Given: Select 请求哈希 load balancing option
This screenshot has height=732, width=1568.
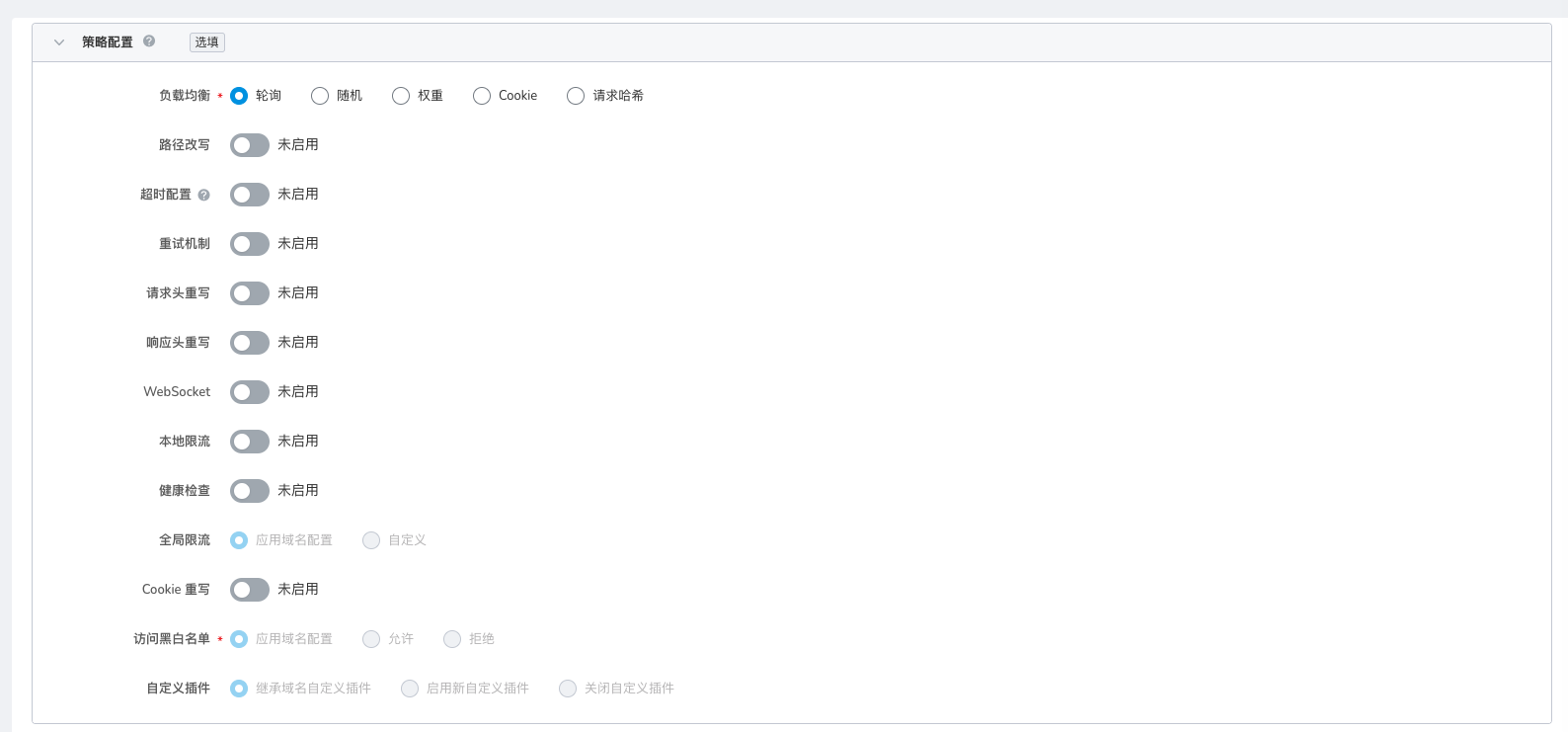Looking at the screenshot, I should pyautogui.click(x=576, y=96).
